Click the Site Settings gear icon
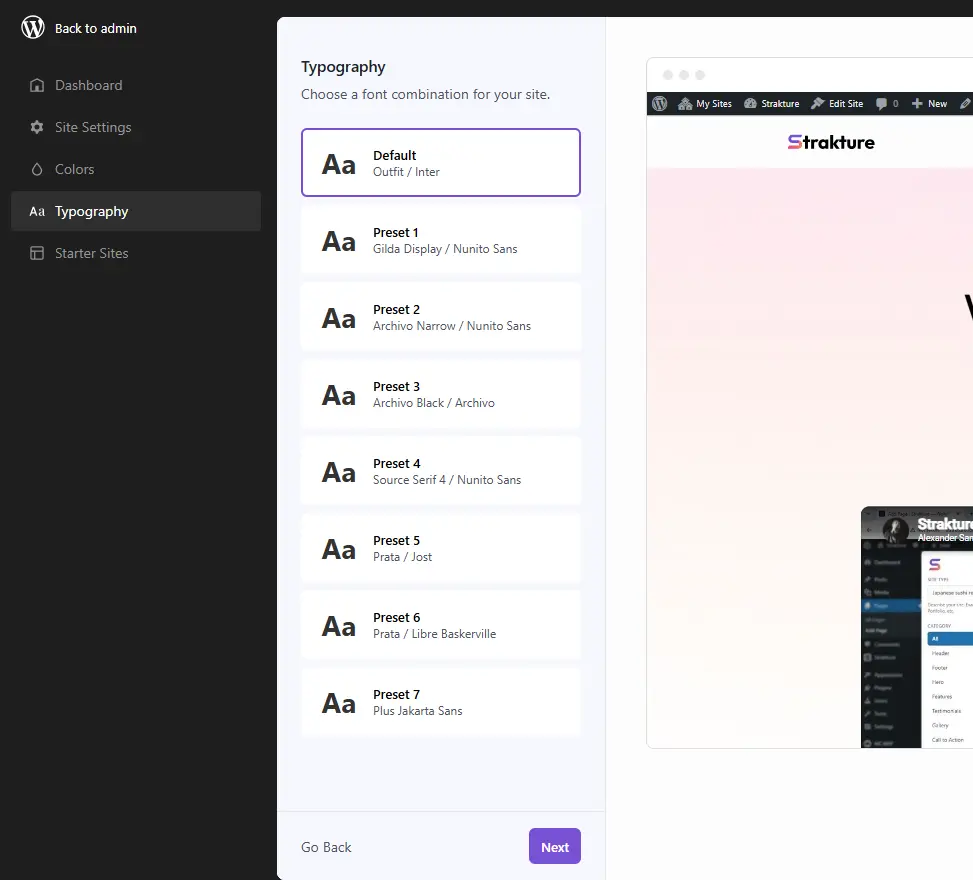 (37, 127)
